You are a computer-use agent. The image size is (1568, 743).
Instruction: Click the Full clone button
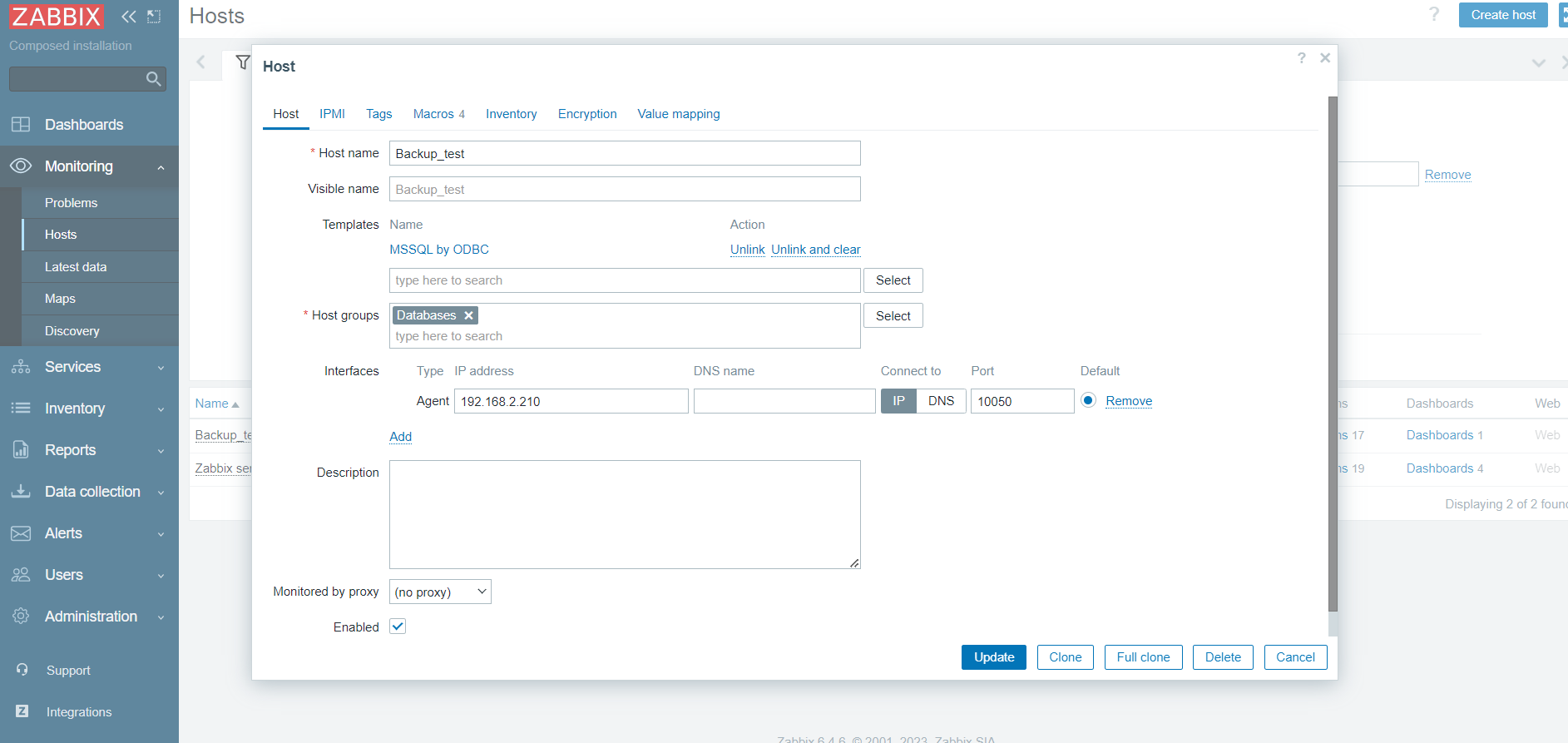point(1143,657)
